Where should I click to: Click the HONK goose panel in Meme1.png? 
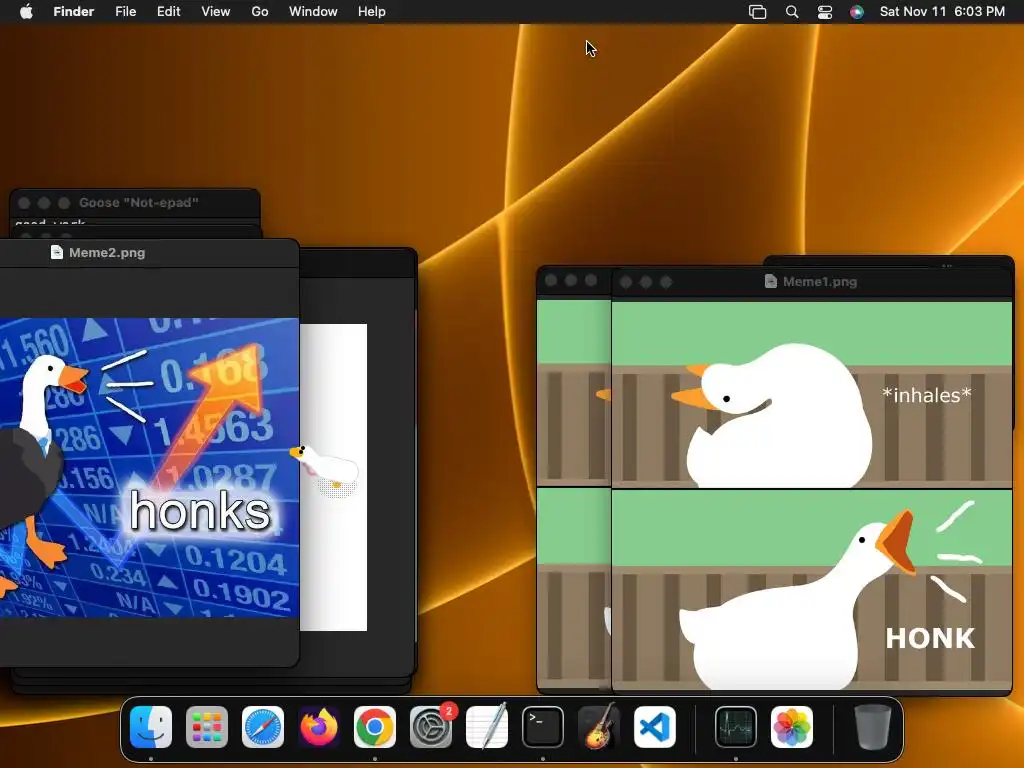click(812, 589)
